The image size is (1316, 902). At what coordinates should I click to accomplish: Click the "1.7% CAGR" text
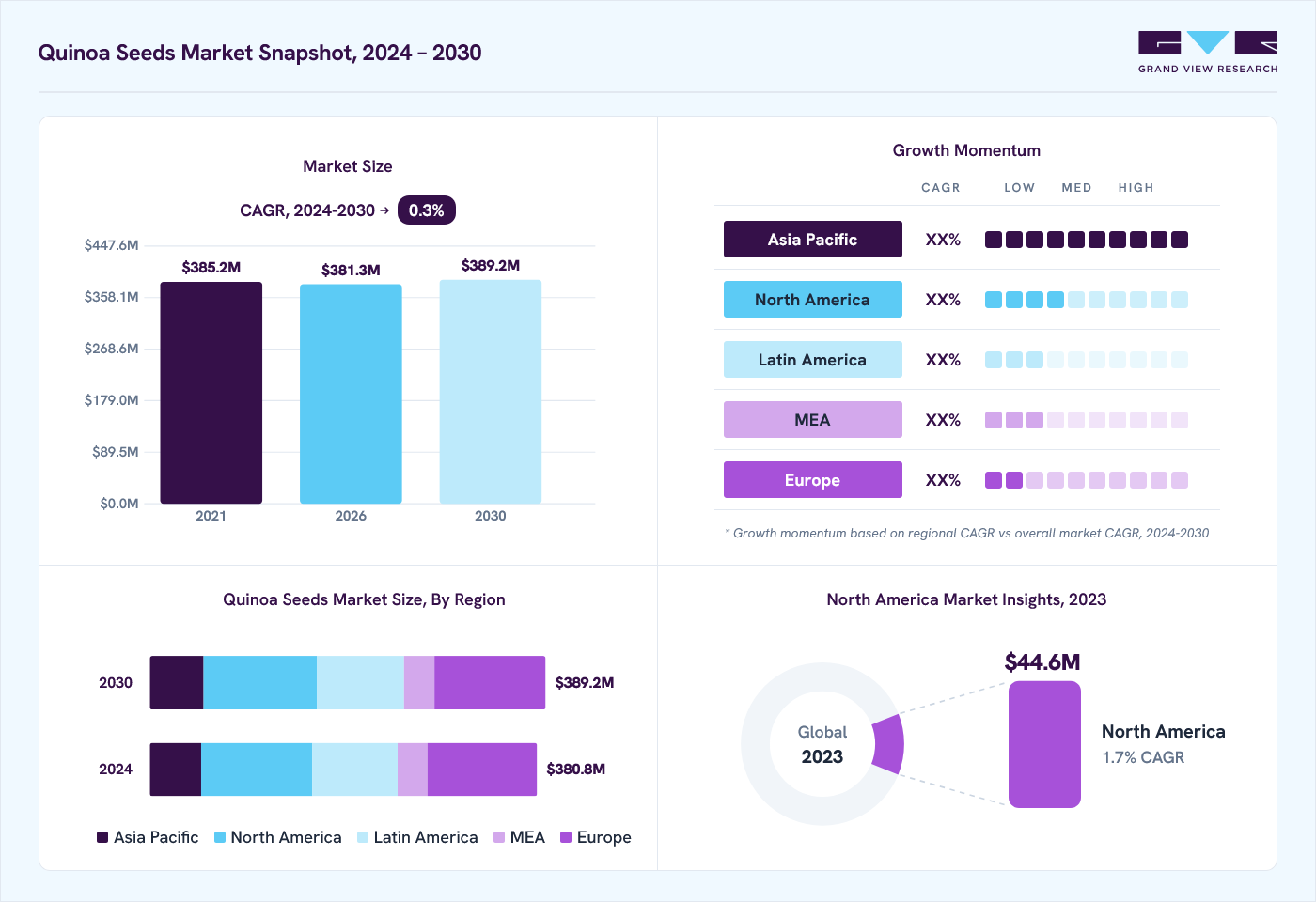1143,757
